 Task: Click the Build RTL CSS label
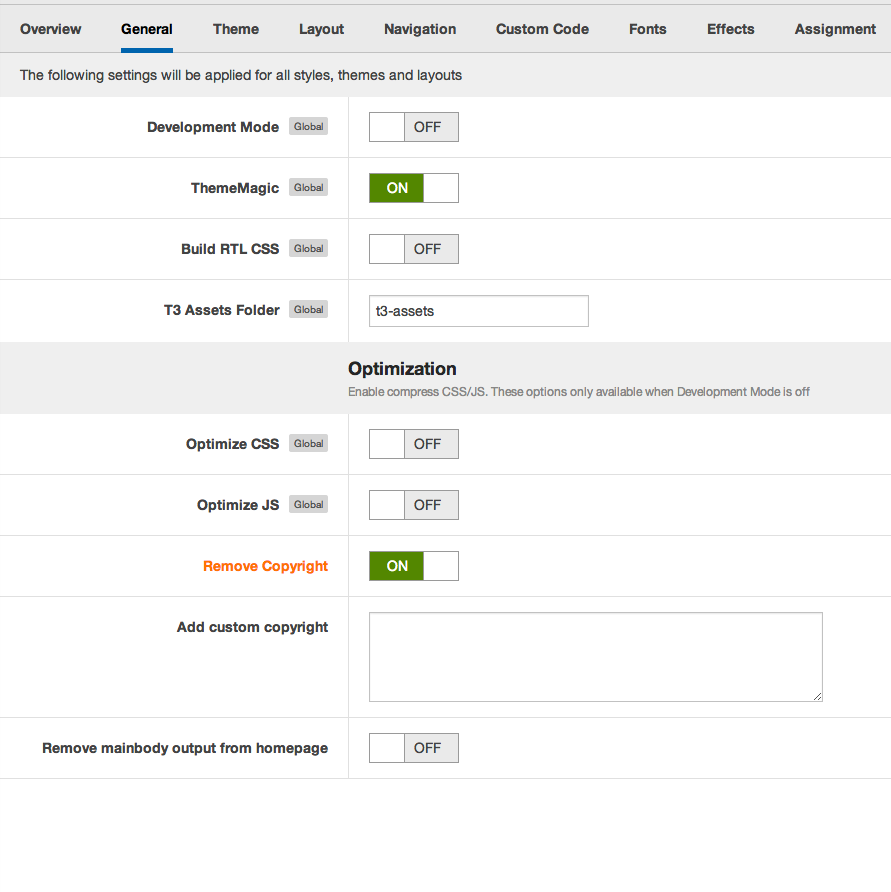coord(230,249)
